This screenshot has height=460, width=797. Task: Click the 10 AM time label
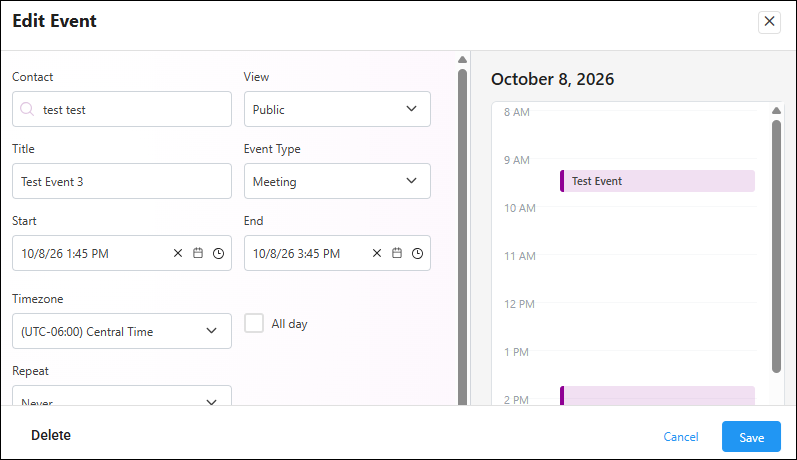[x=519, y=208]
